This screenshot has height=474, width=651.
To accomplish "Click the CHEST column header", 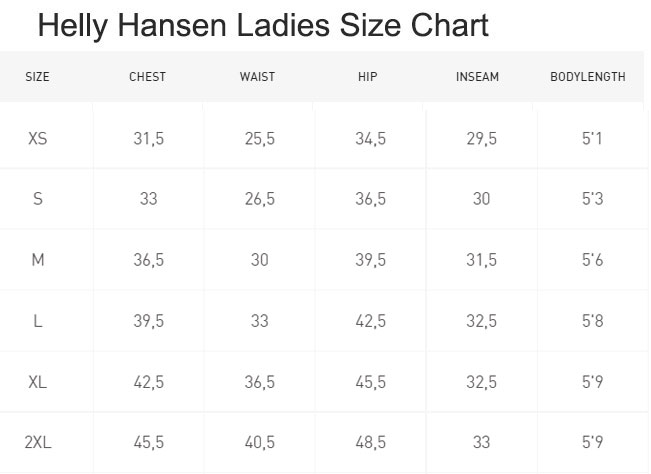I will coord(147,77).
